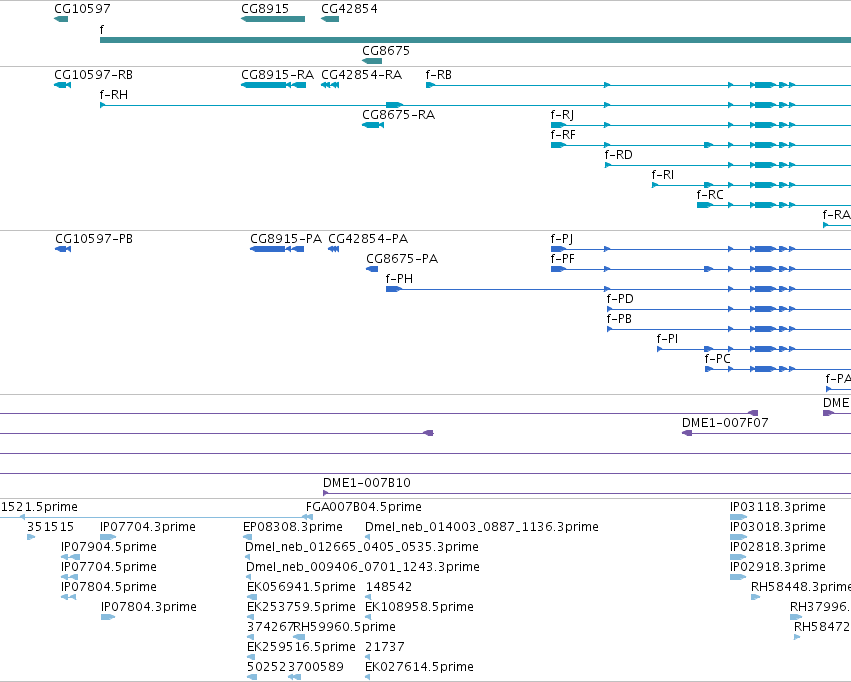Select the IP07804.5prime label
The image size is (851, 682).
point(109,588)
